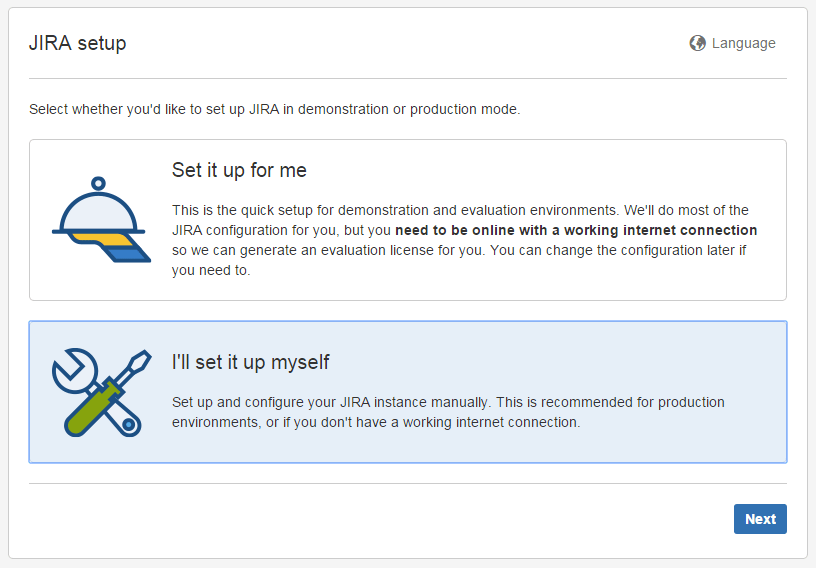This screenshot has width=816, height=568.
Task: Click the "generate an evaluation license" line
Action: click(459, 250)
